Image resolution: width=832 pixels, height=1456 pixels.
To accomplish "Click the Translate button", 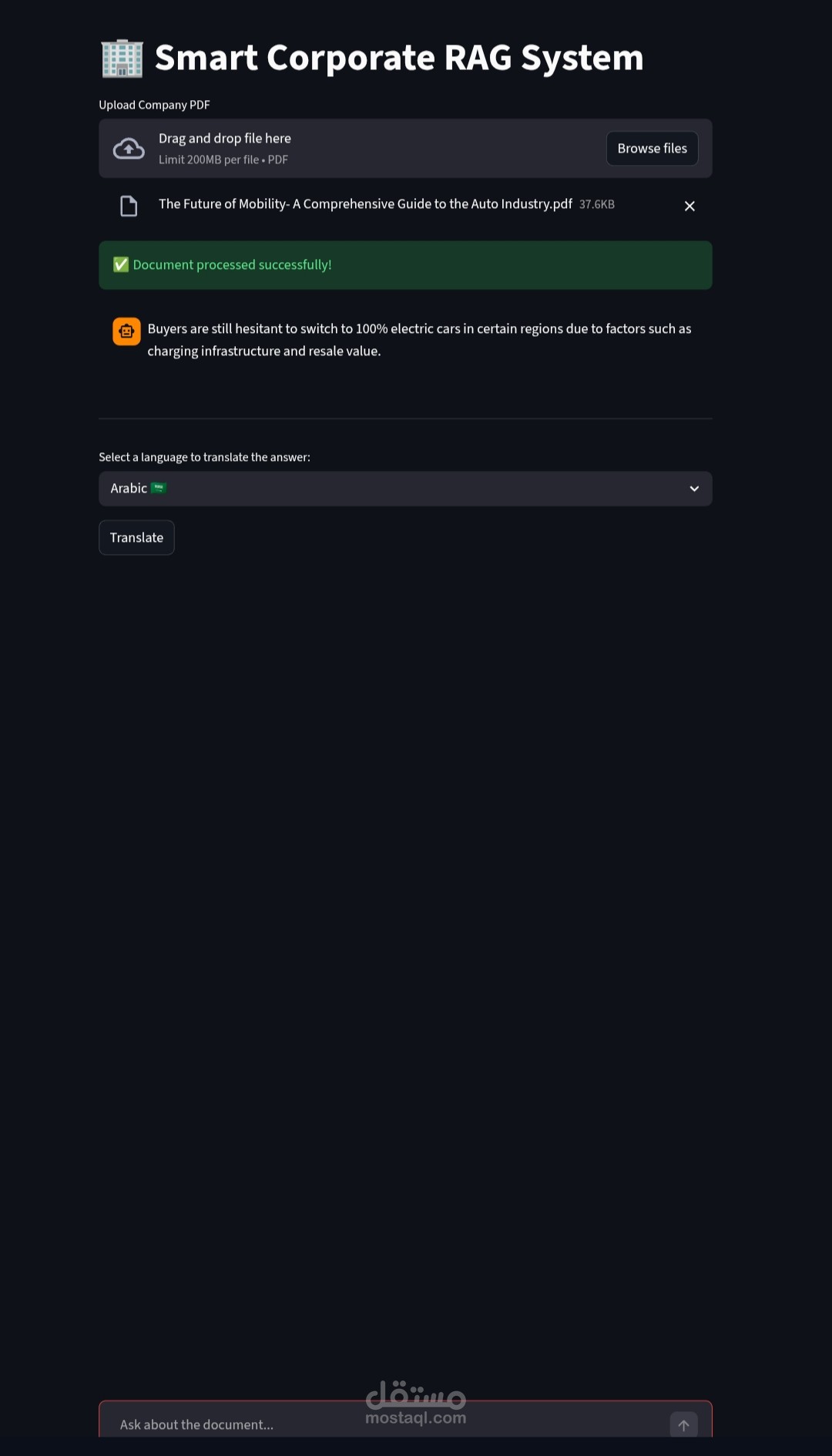I will pyautogui.click(x=136, y=537).
